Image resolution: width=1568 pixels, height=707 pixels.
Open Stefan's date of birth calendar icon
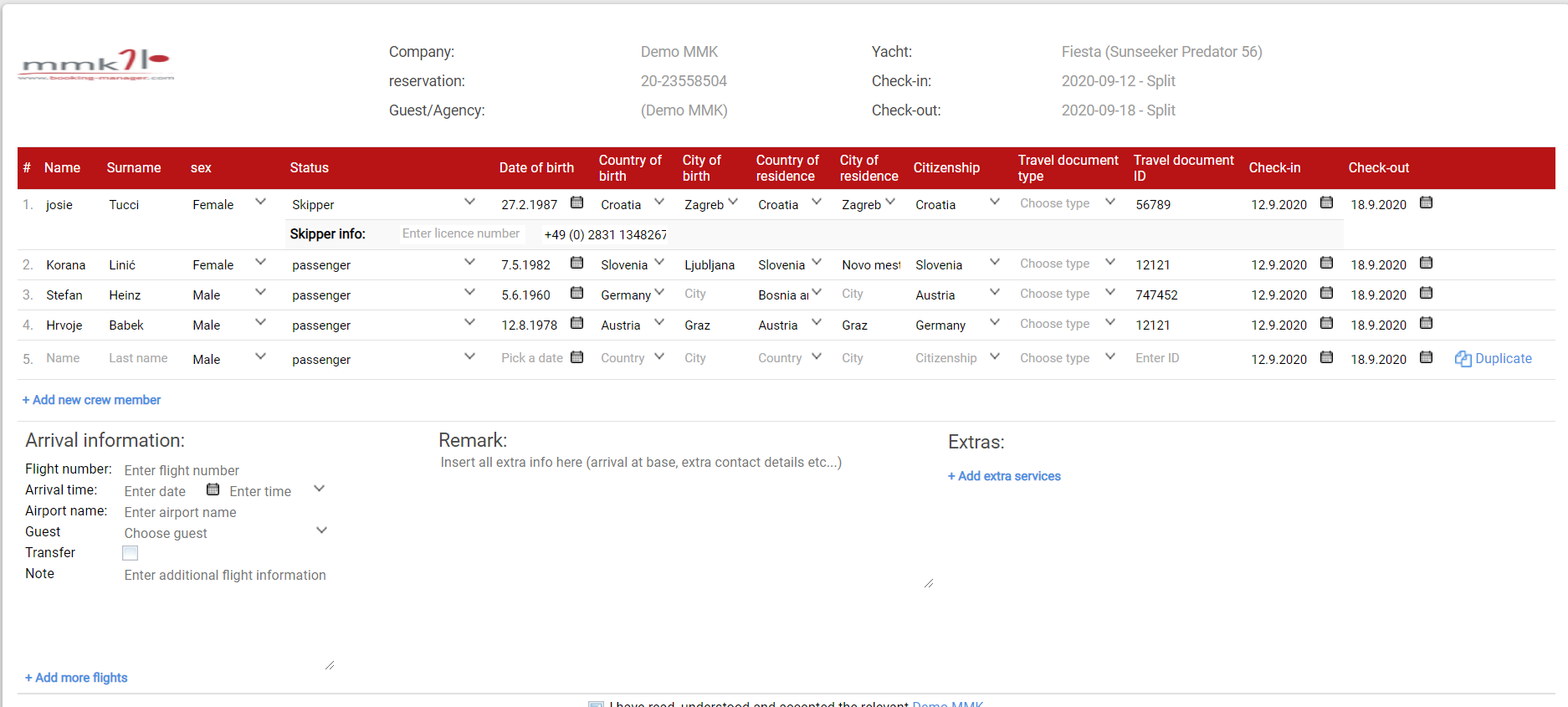576,293
